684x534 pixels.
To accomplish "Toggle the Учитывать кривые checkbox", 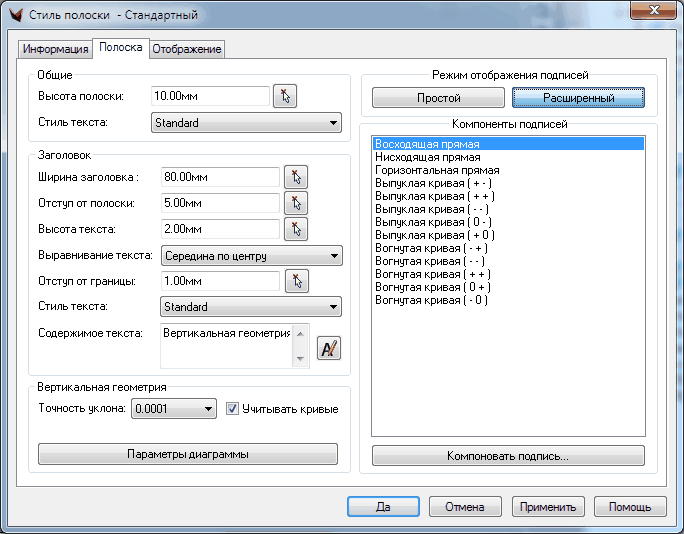I will pyautogui.click(x=233, y=409).
